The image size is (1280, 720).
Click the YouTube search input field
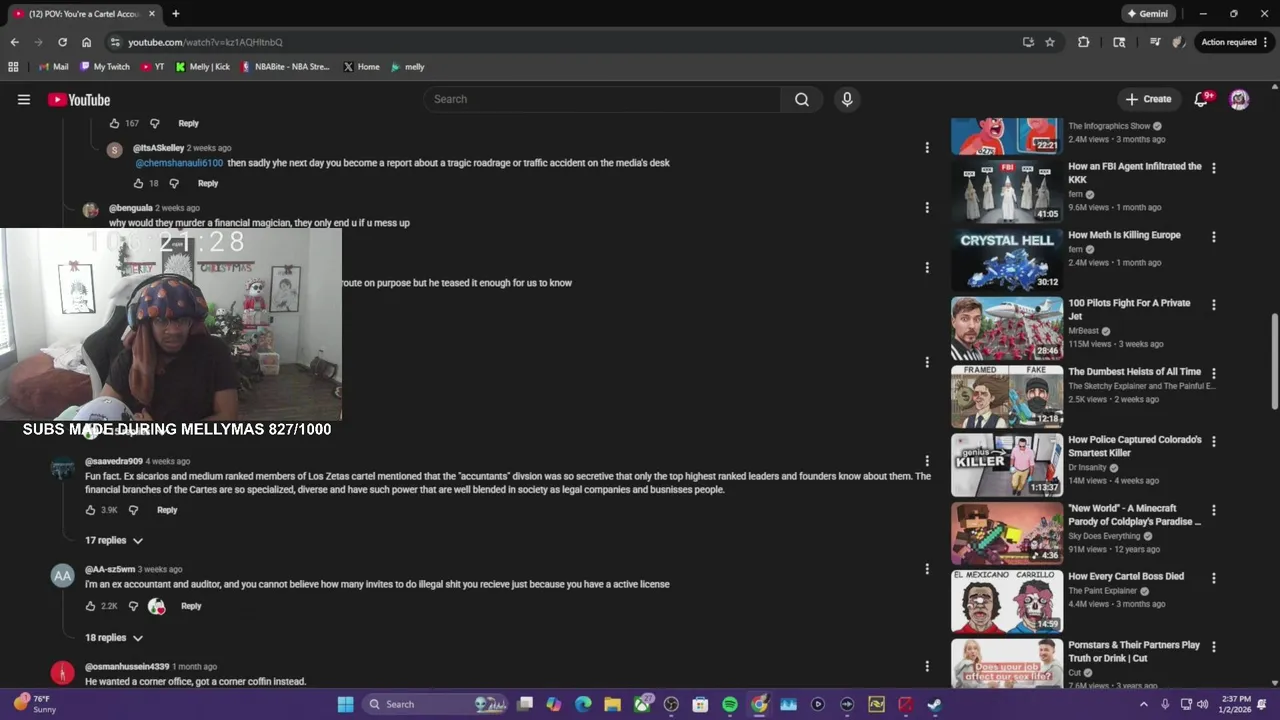point(601,99)
